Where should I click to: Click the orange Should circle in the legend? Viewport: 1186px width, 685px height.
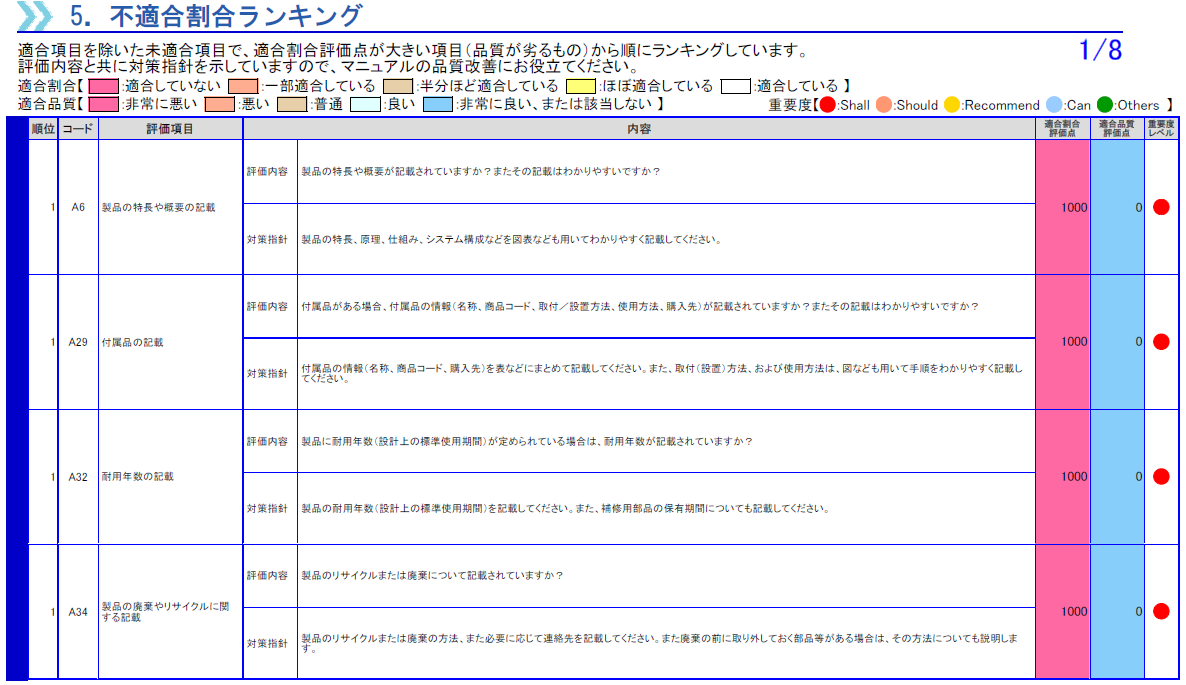[x=883, y=104]
